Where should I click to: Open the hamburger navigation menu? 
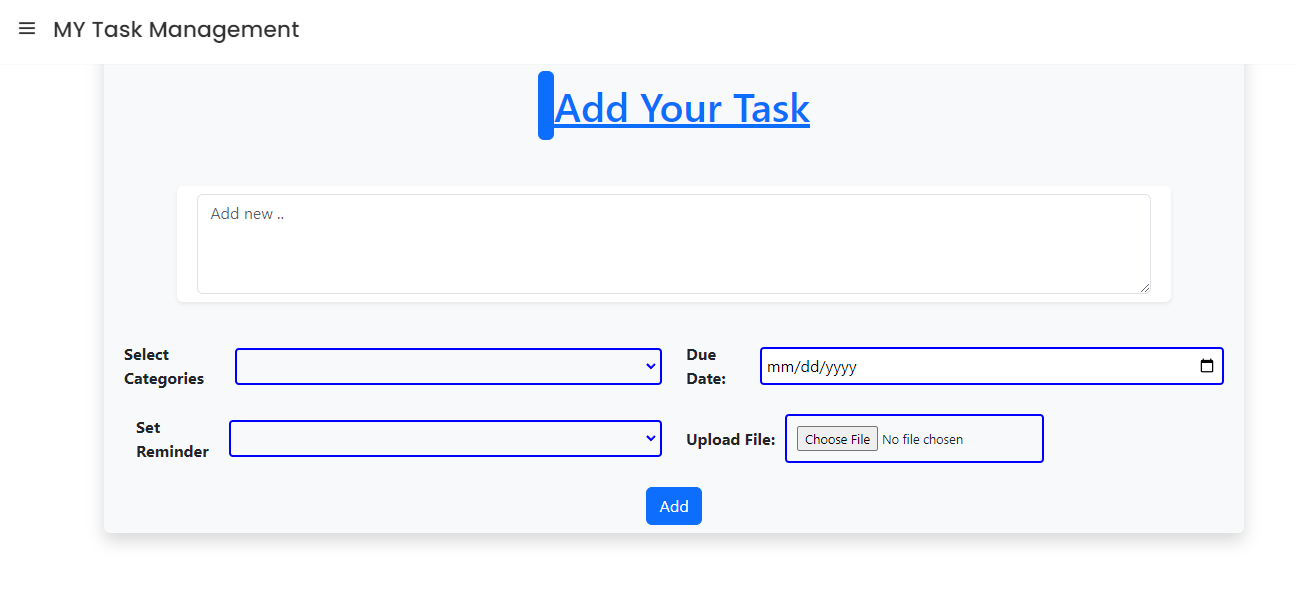click(x=27, y=29)
